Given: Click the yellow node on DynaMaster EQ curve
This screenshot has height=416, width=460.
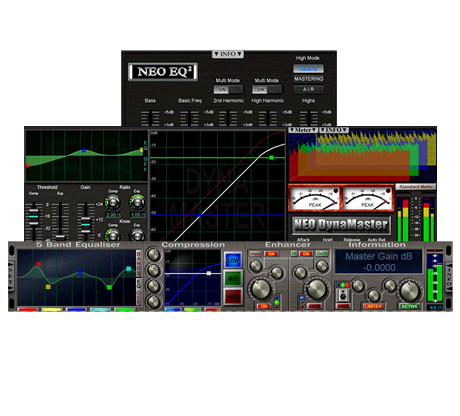Looking at the screenshot, I should 141,150.
